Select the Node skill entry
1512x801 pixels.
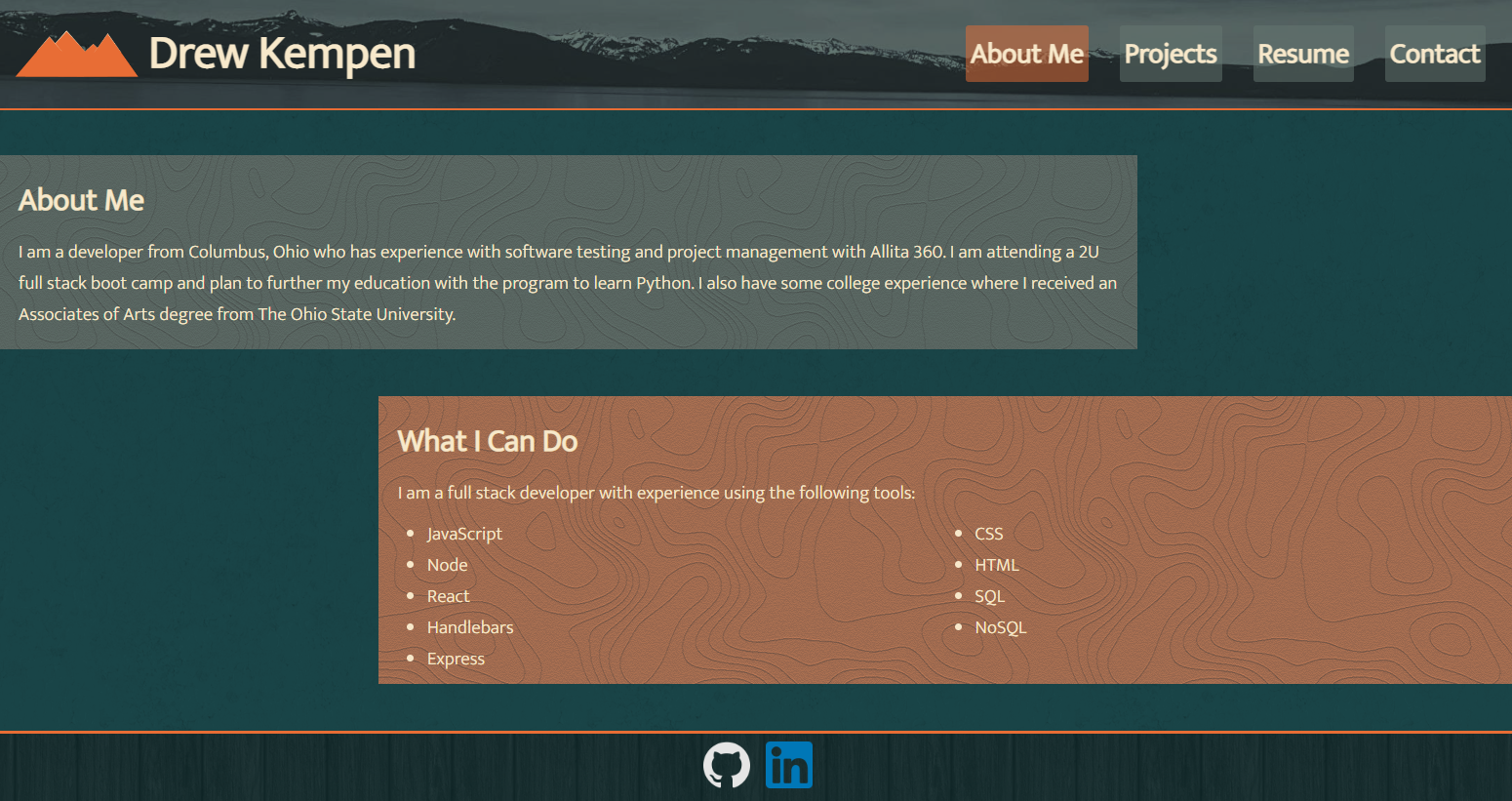click(x=447, y=565)
